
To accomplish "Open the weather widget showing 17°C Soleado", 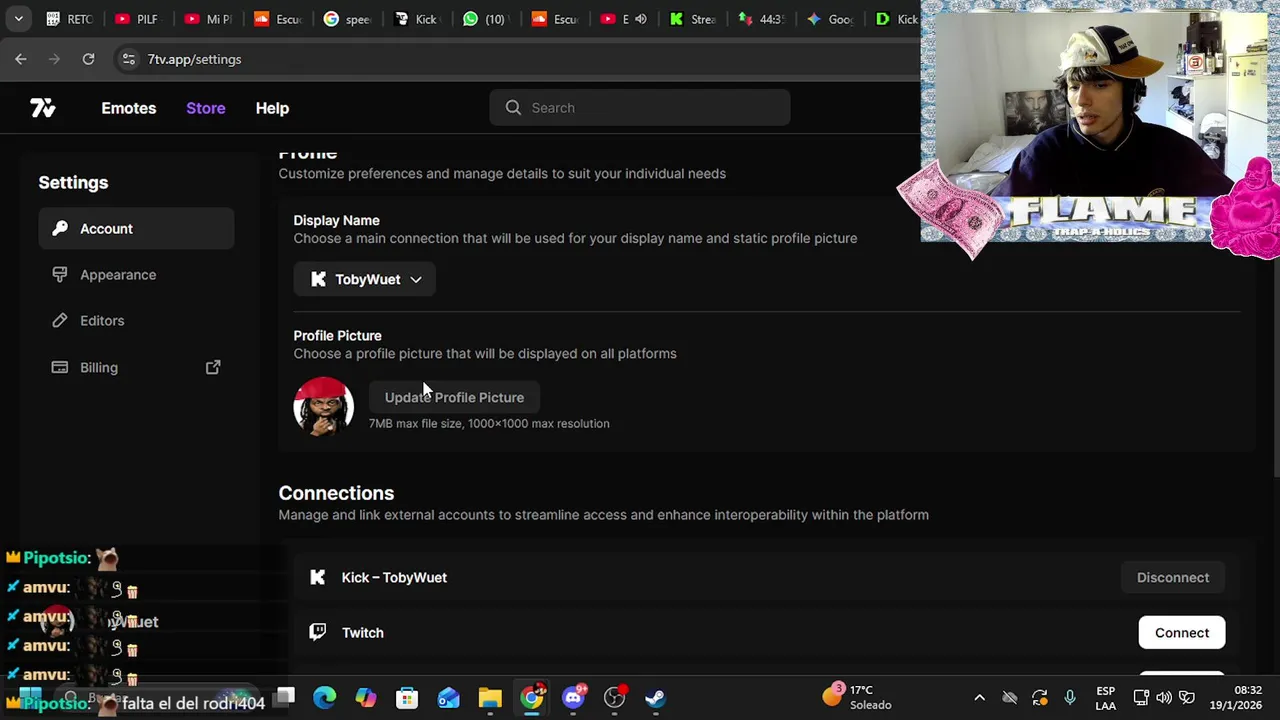I will 857,697.
